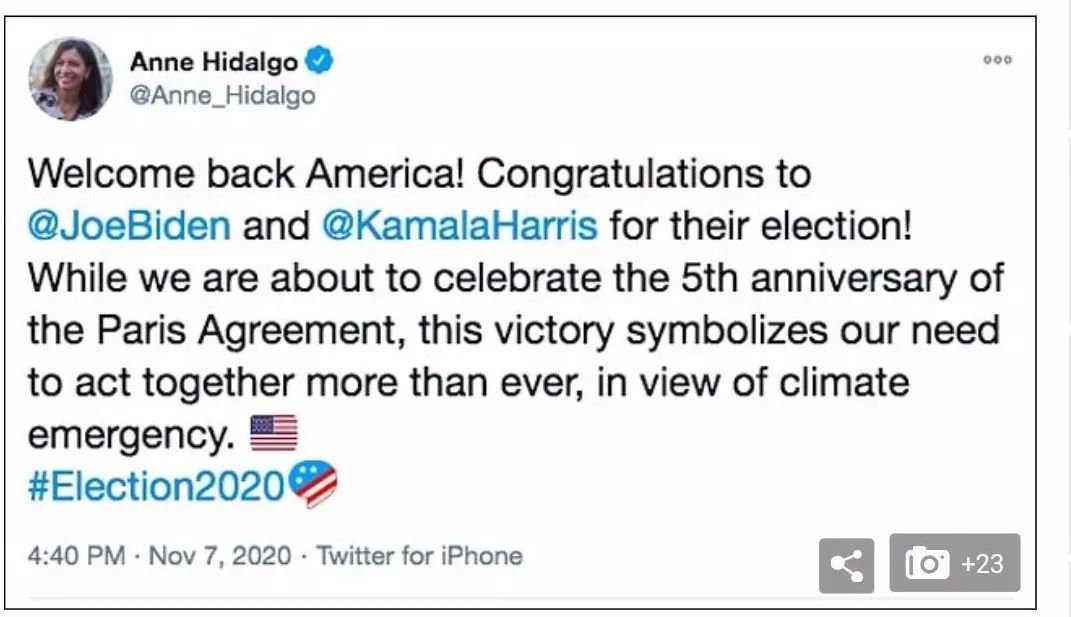1071x617 pixels.
Task: Click the Nov 7, 2020 date
Action: tap(220, 556)
